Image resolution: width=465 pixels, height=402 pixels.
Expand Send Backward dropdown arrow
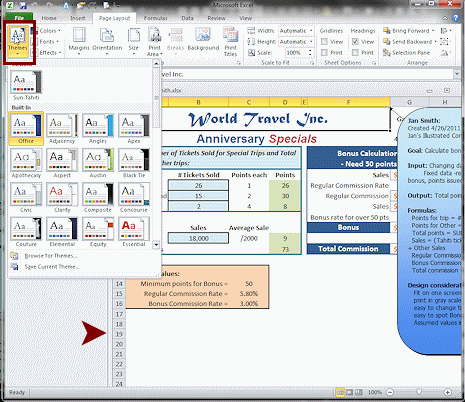click(x=435, y=42)
